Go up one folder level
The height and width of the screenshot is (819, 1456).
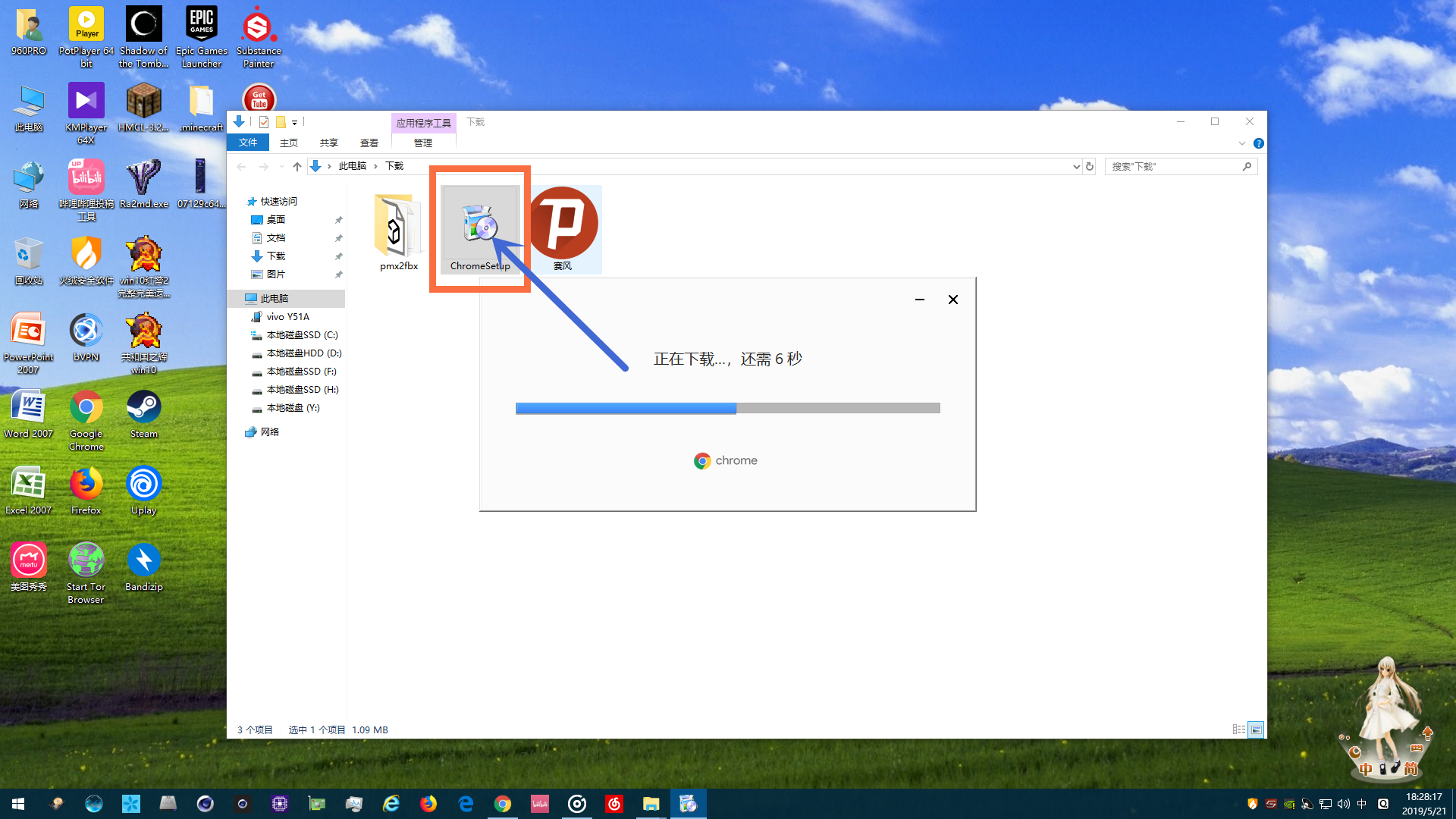[x=297, y=166]
